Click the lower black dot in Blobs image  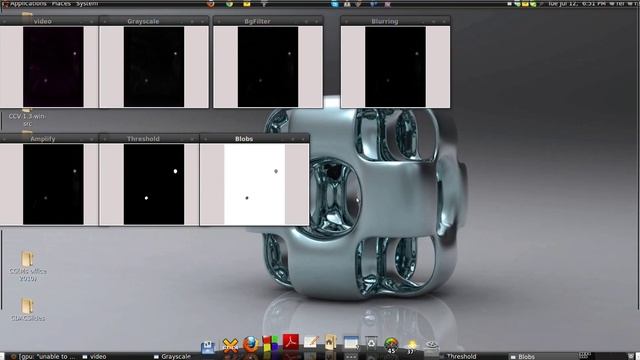click(247, 198)
